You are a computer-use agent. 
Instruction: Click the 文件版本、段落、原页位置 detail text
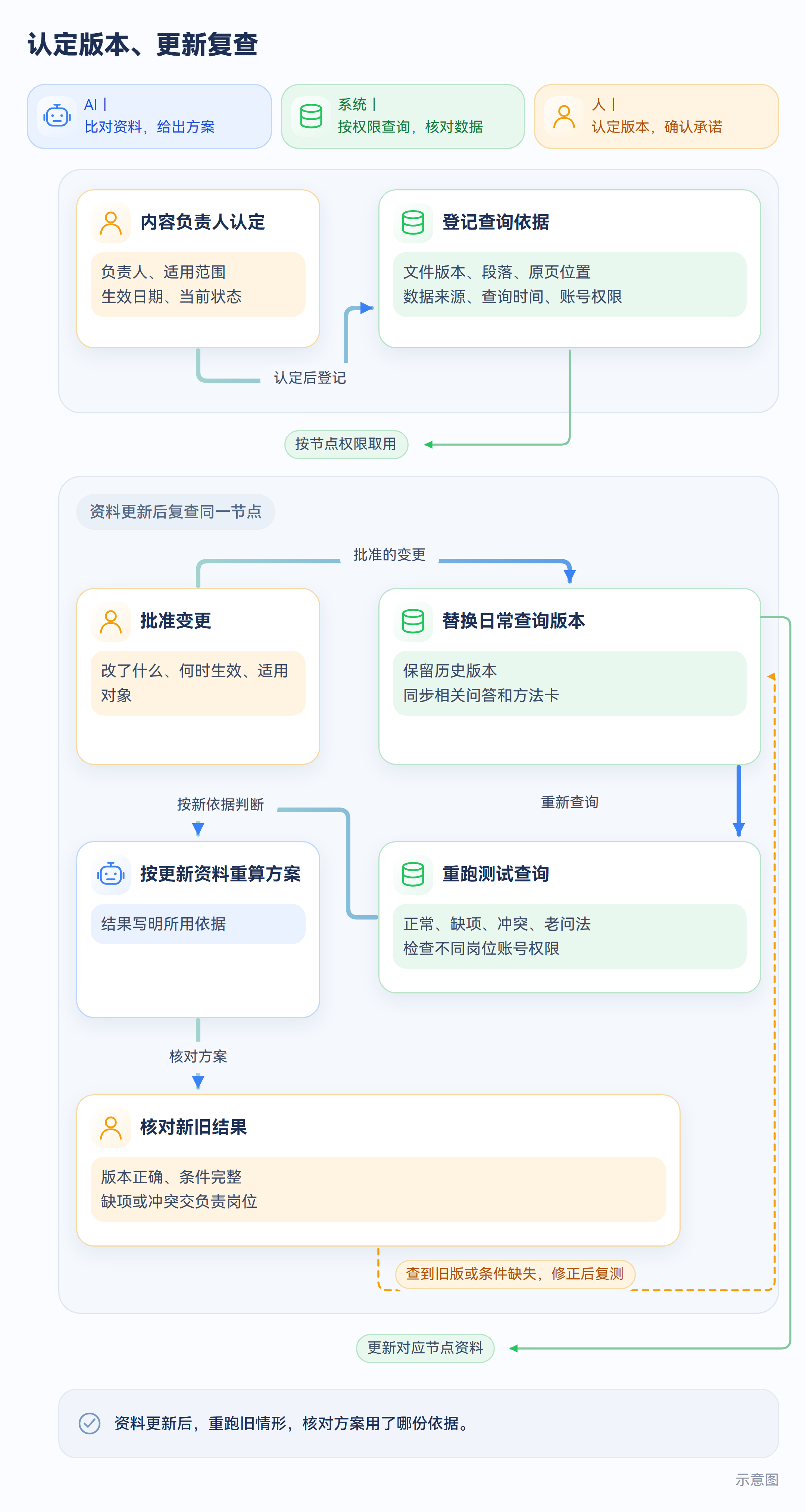coord(497,273)
